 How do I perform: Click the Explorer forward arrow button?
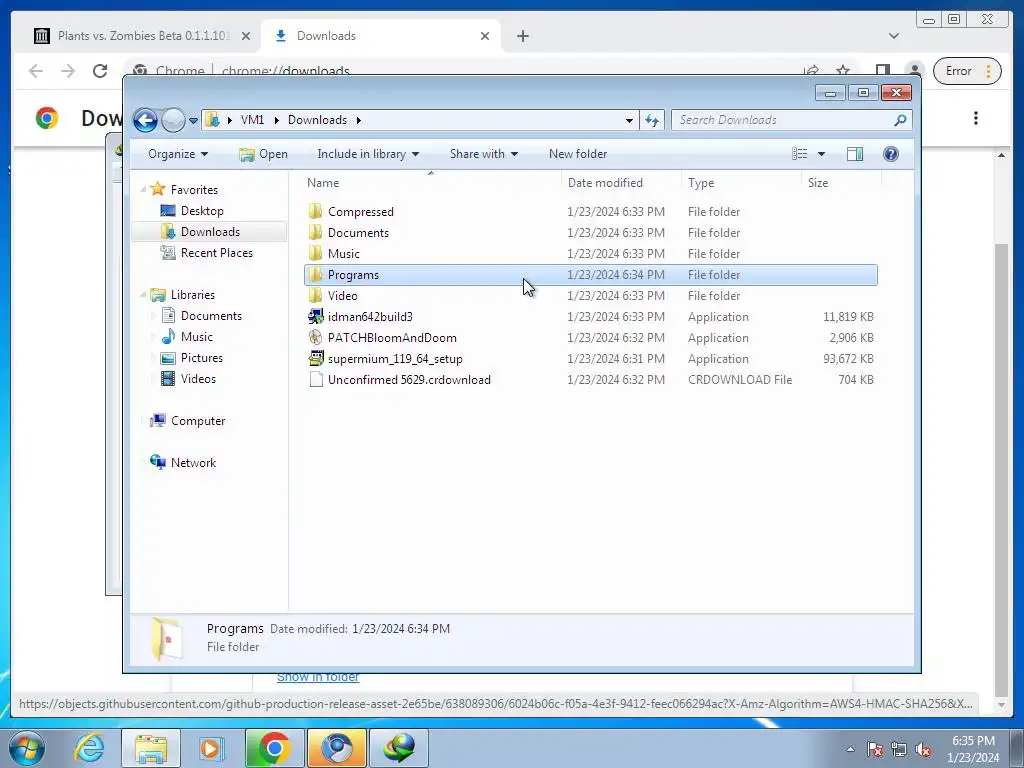tap(173, 120)
